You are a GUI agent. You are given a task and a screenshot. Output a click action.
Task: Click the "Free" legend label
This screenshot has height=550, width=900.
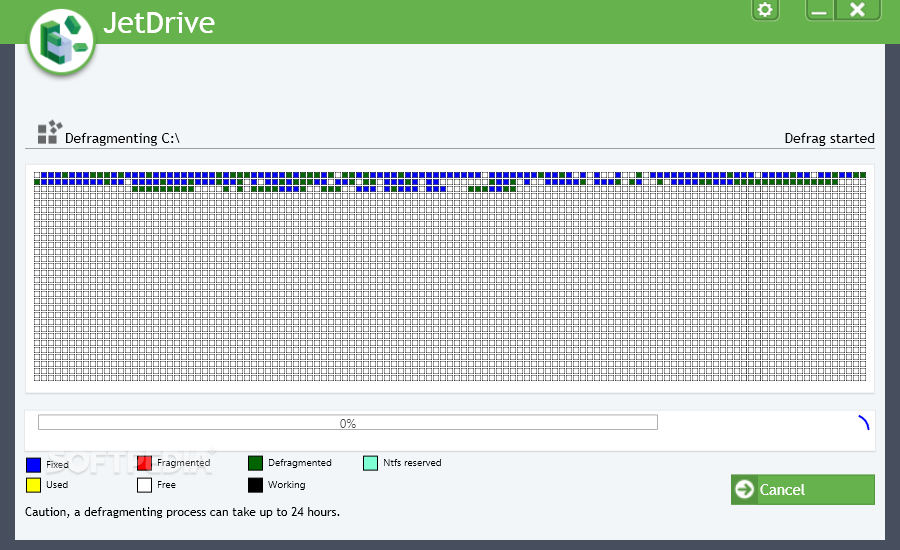tap(166, 485)
